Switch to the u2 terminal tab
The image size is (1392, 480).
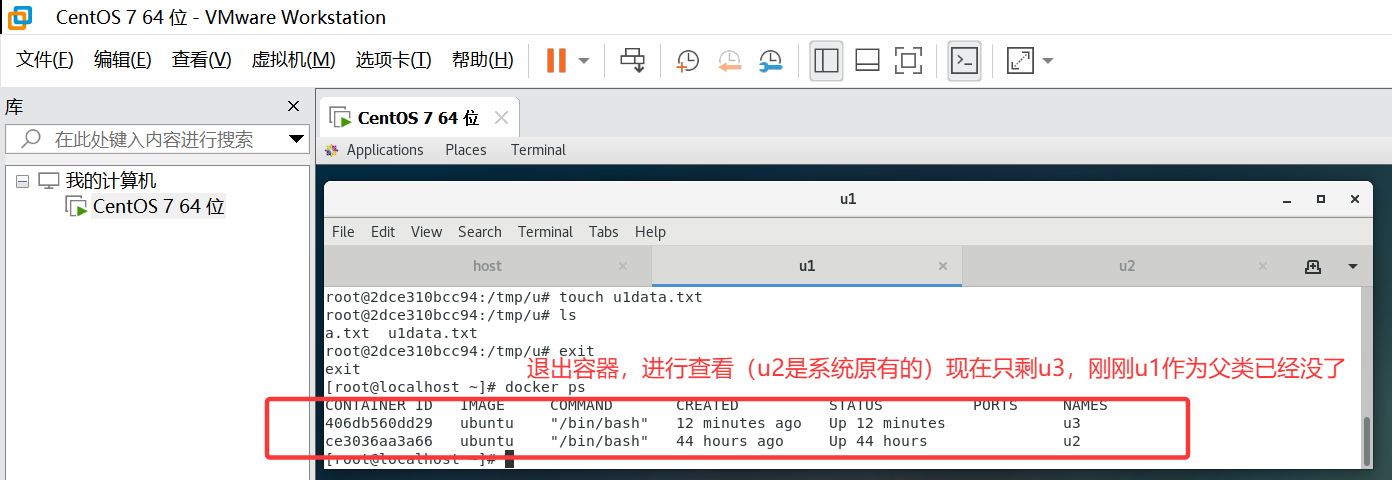1127,266
